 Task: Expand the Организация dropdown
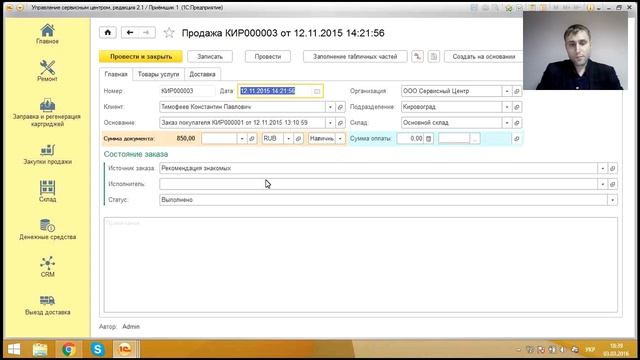[x=507, y=91]
